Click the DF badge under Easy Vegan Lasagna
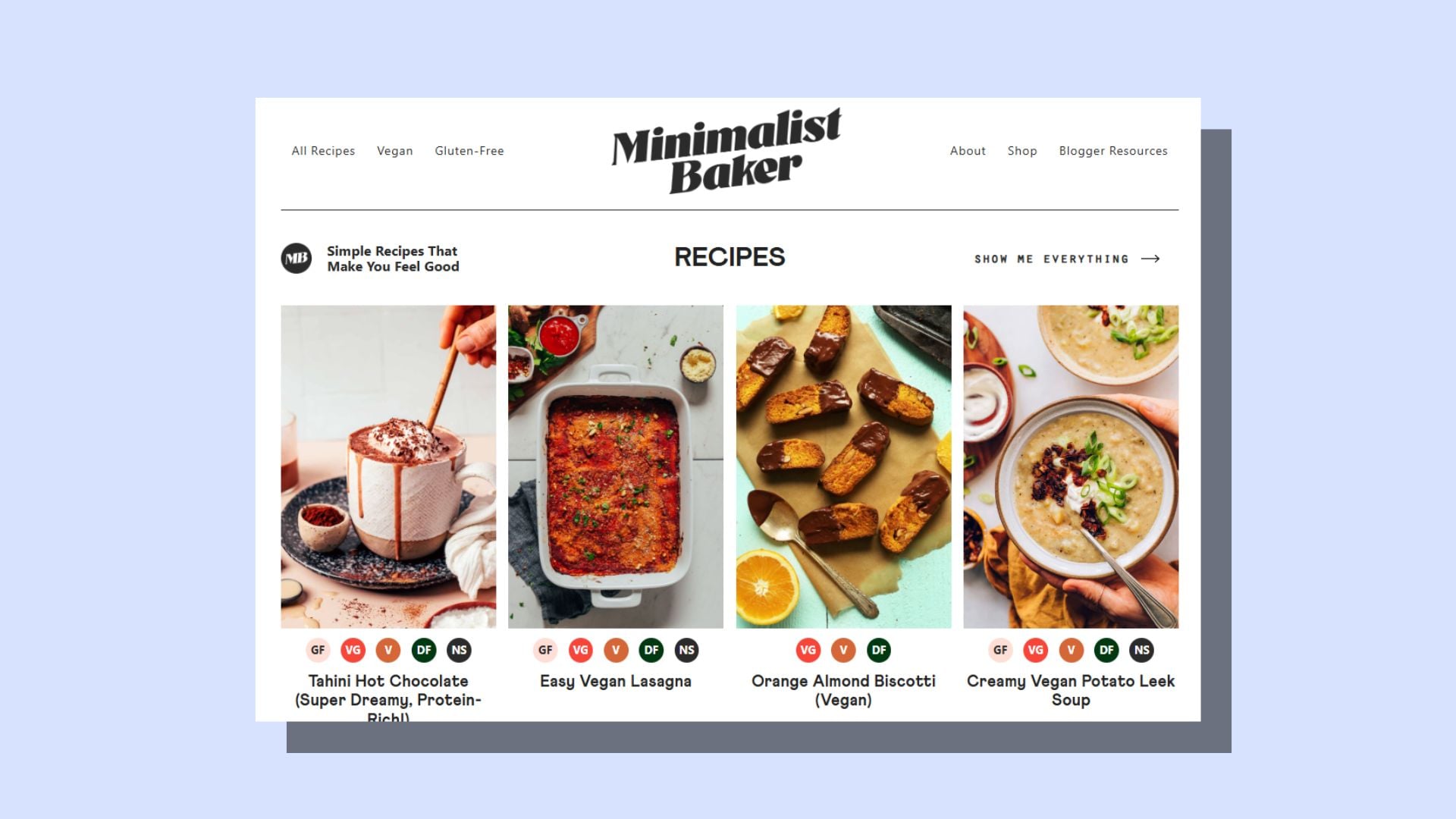 (x=651, y=650)
